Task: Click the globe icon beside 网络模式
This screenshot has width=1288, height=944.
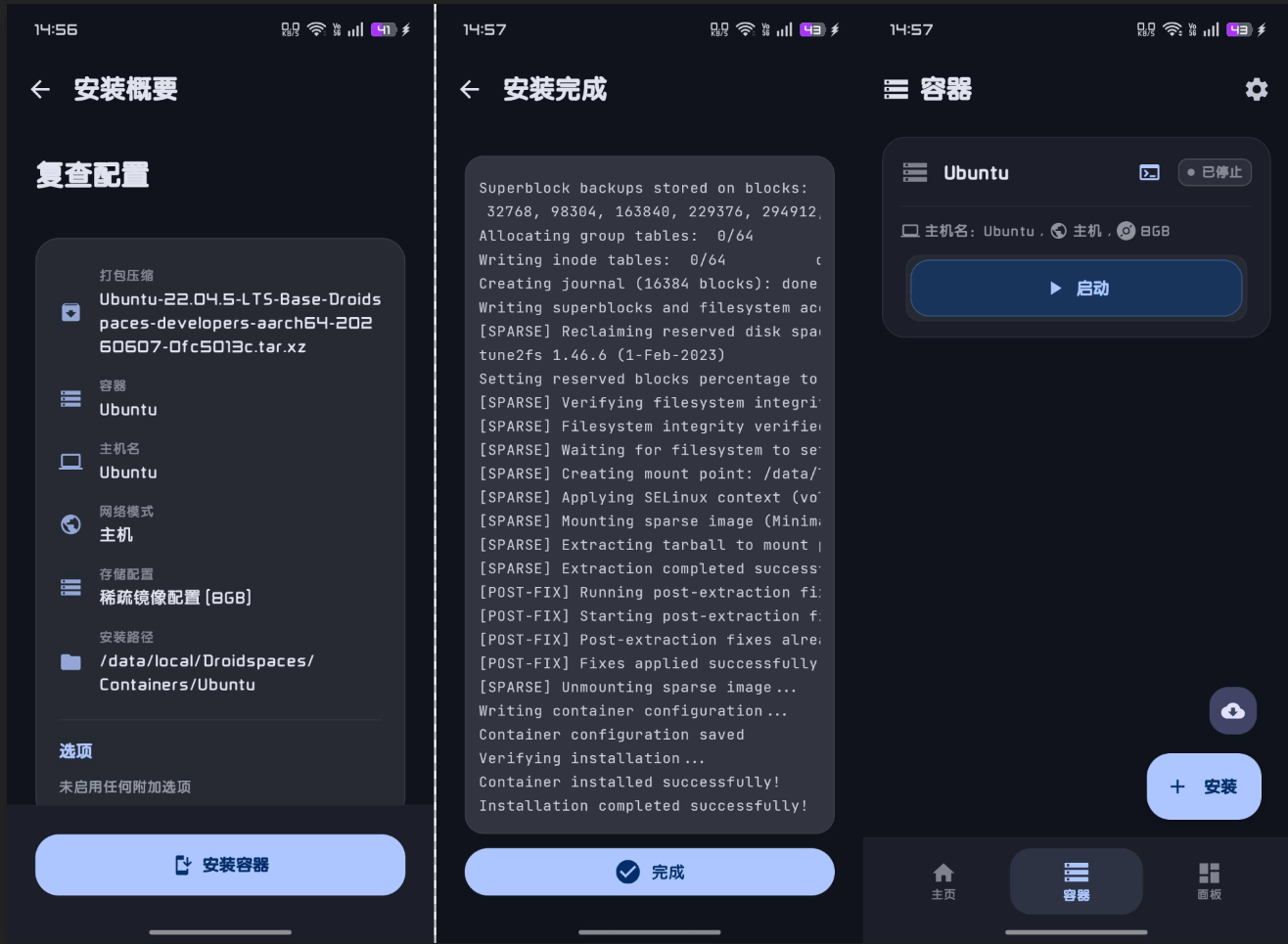Action: 70,524
